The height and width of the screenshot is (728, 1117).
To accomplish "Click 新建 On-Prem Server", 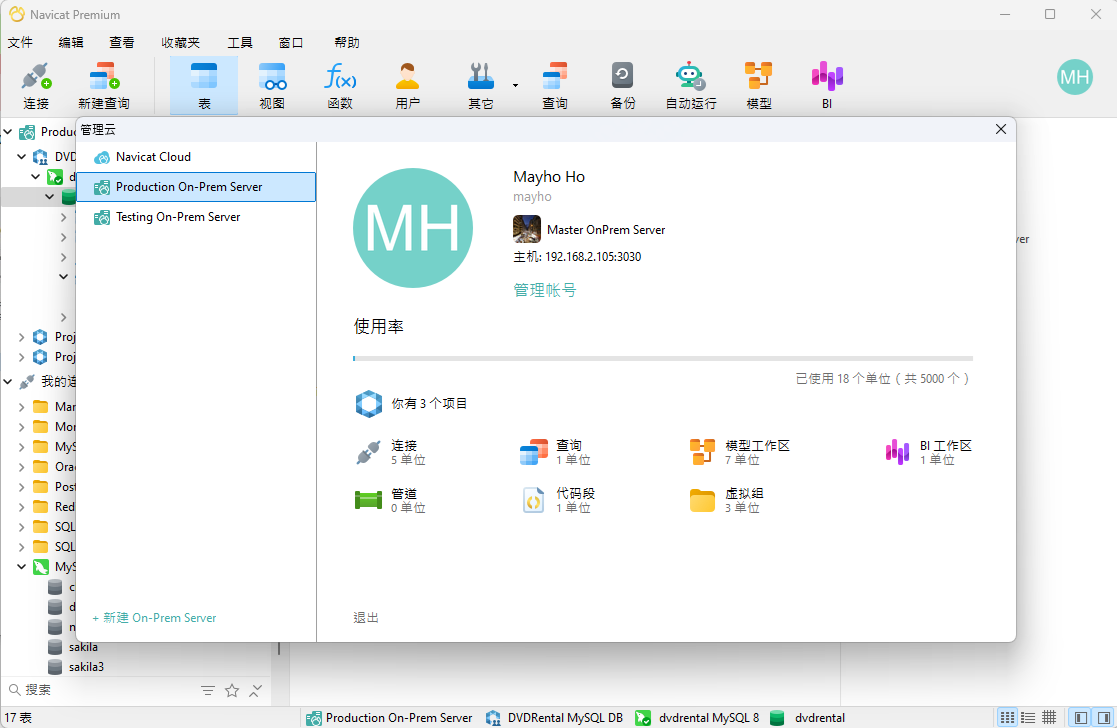I will point(153,618).
